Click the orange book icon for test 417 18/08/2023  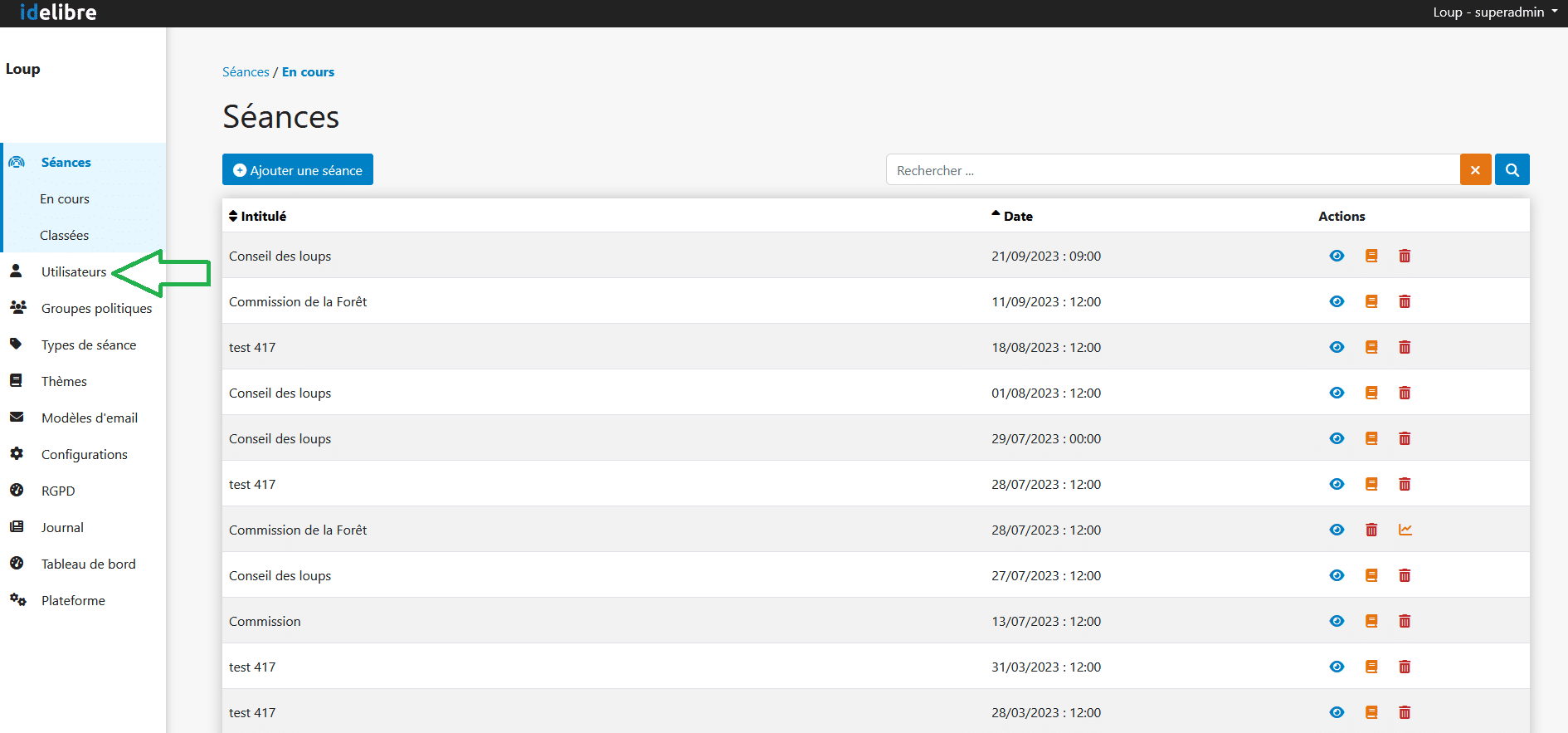click(x=1371, y=347)
